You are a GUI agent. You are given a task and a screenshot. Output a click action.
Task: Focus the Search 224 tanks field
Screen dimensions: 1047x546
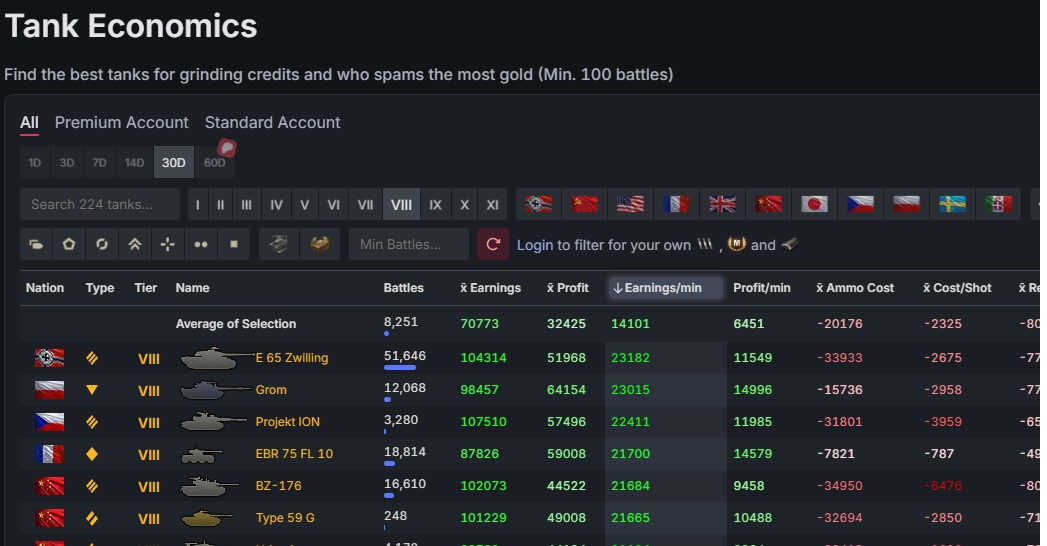tap(100, 204)
